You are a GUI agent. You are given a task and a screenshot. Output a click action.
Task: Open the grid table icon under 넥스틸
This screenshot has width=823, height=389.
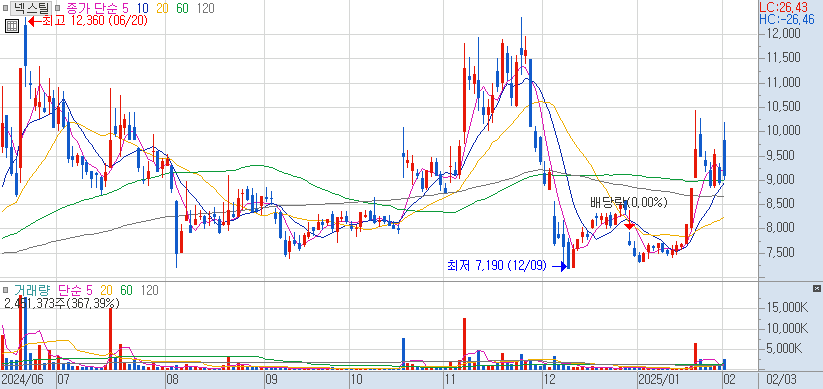coord(12,26)
